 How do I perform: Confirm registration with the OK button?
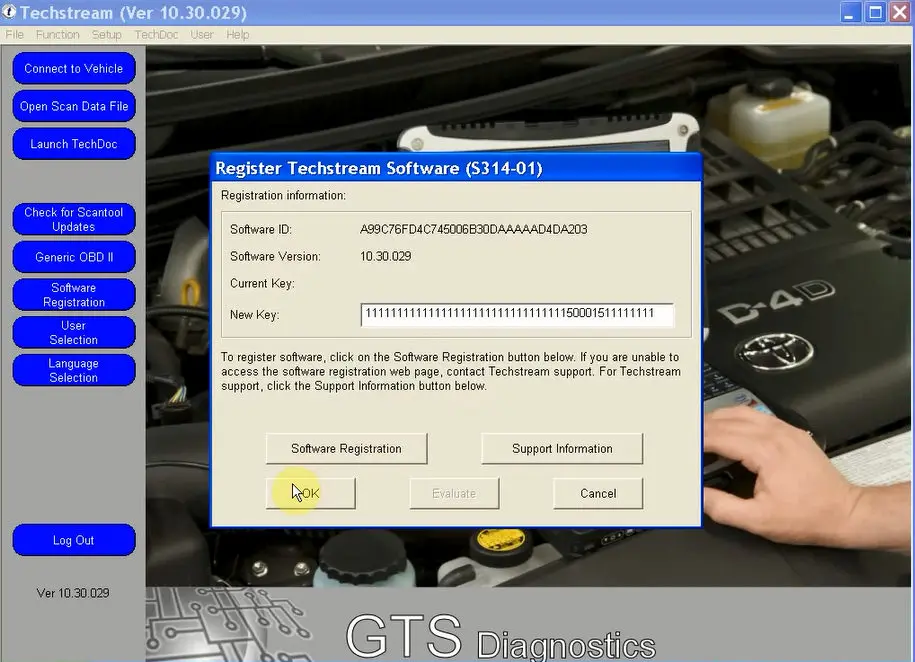point(310,493)
